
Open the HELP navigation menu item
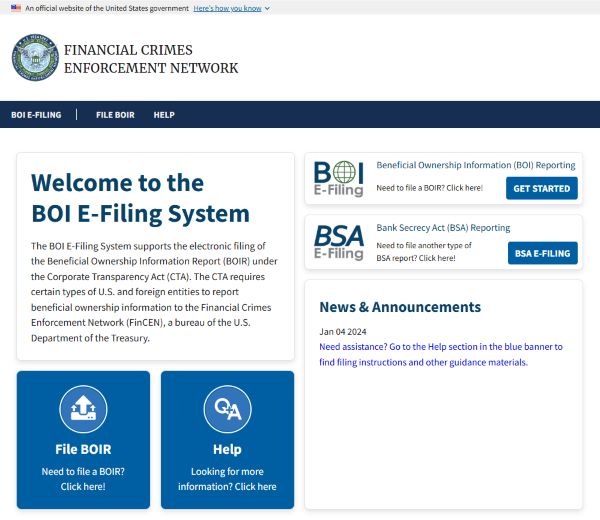(164, 115)
